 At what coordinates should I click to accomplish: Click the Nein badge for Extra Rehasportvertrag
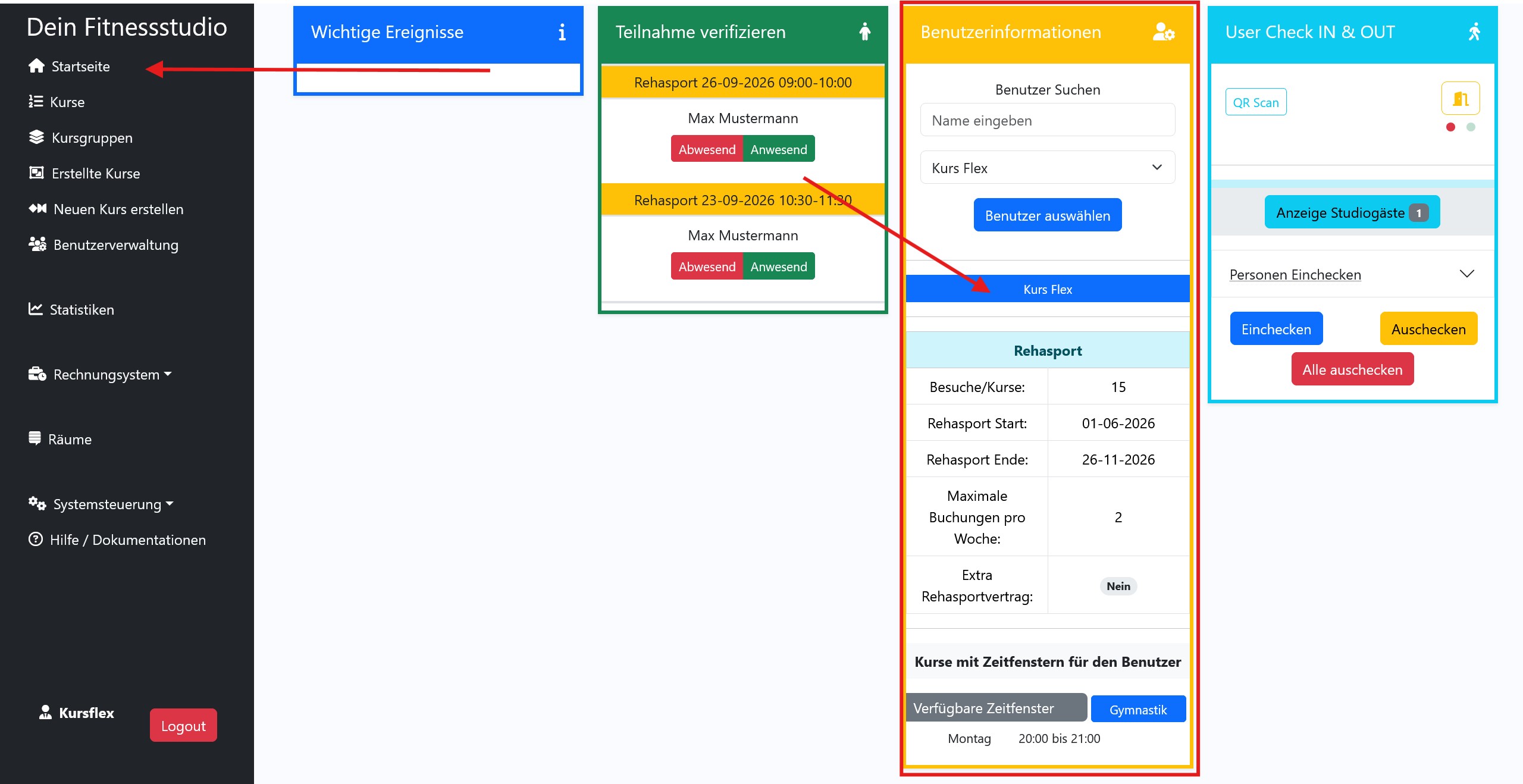click(1118, 586)
